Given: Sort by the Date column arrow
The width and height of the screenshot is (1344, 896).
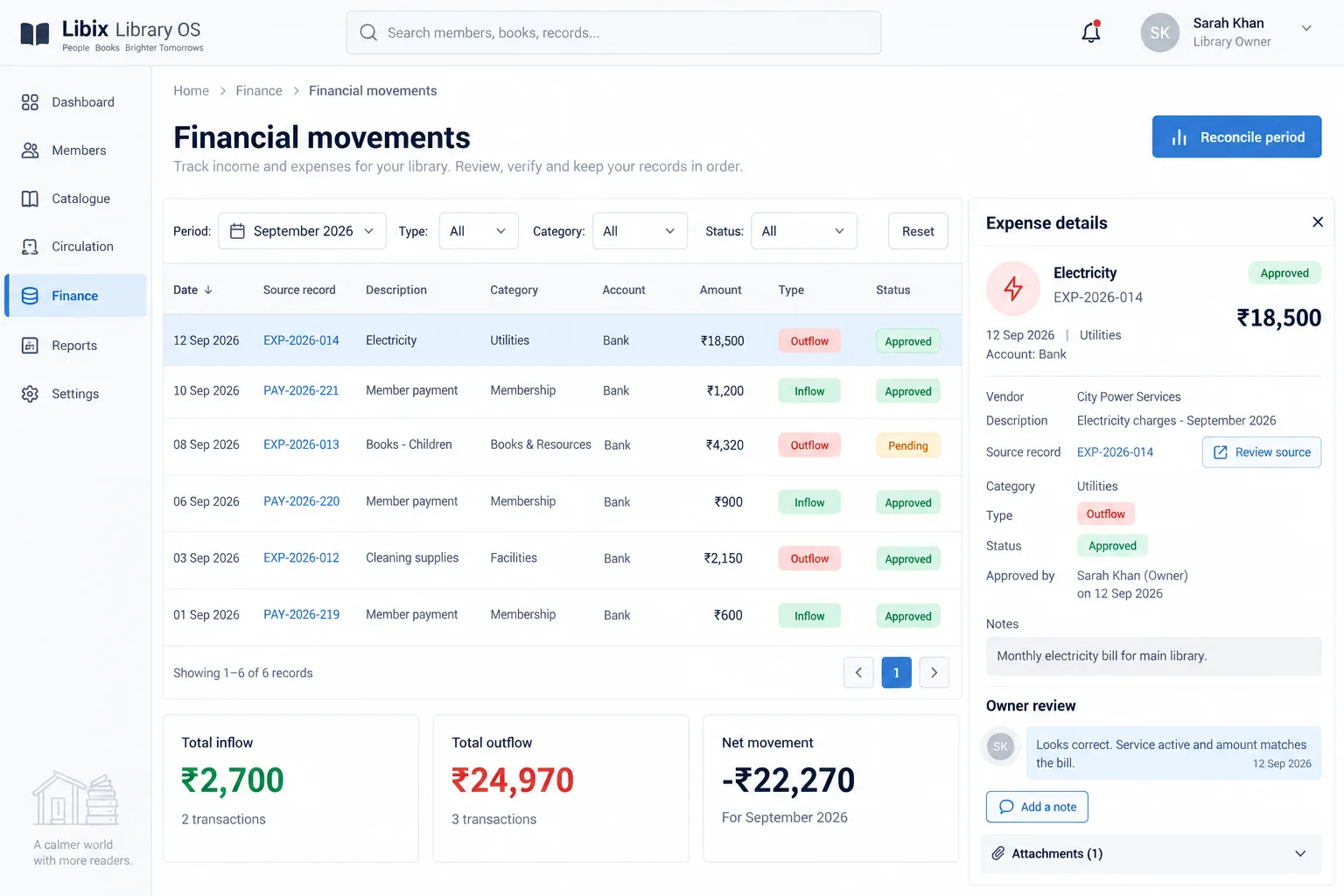Looking at the screenshot, I should click(x=208, y=290).
